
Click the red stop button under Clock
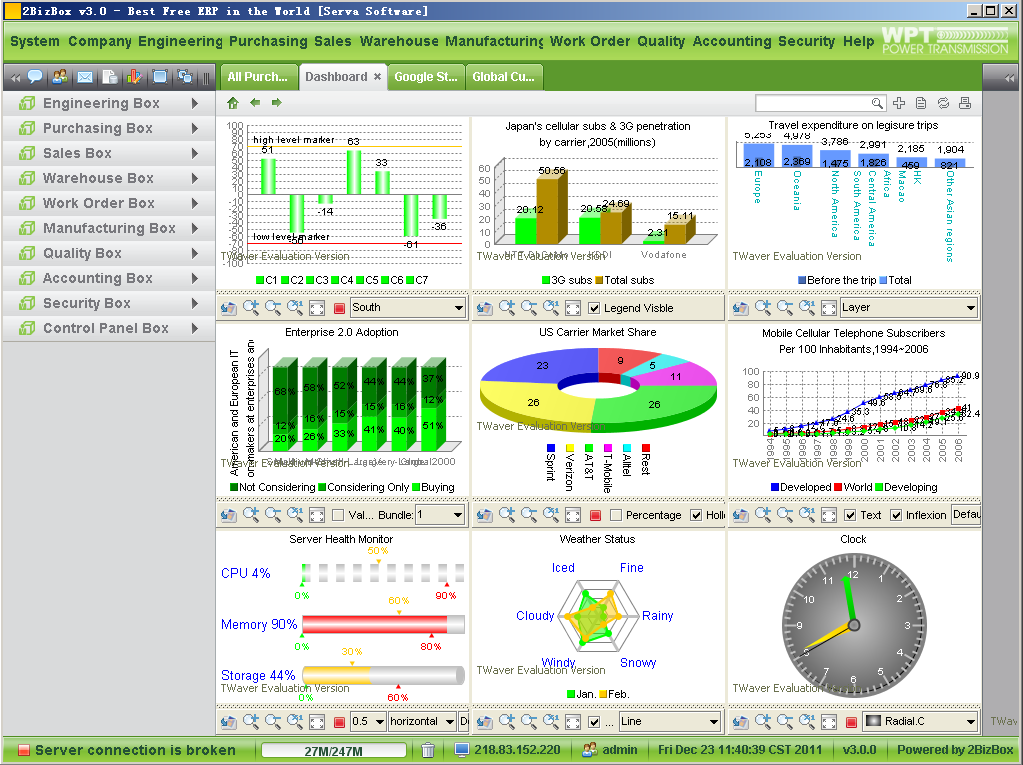851,722
